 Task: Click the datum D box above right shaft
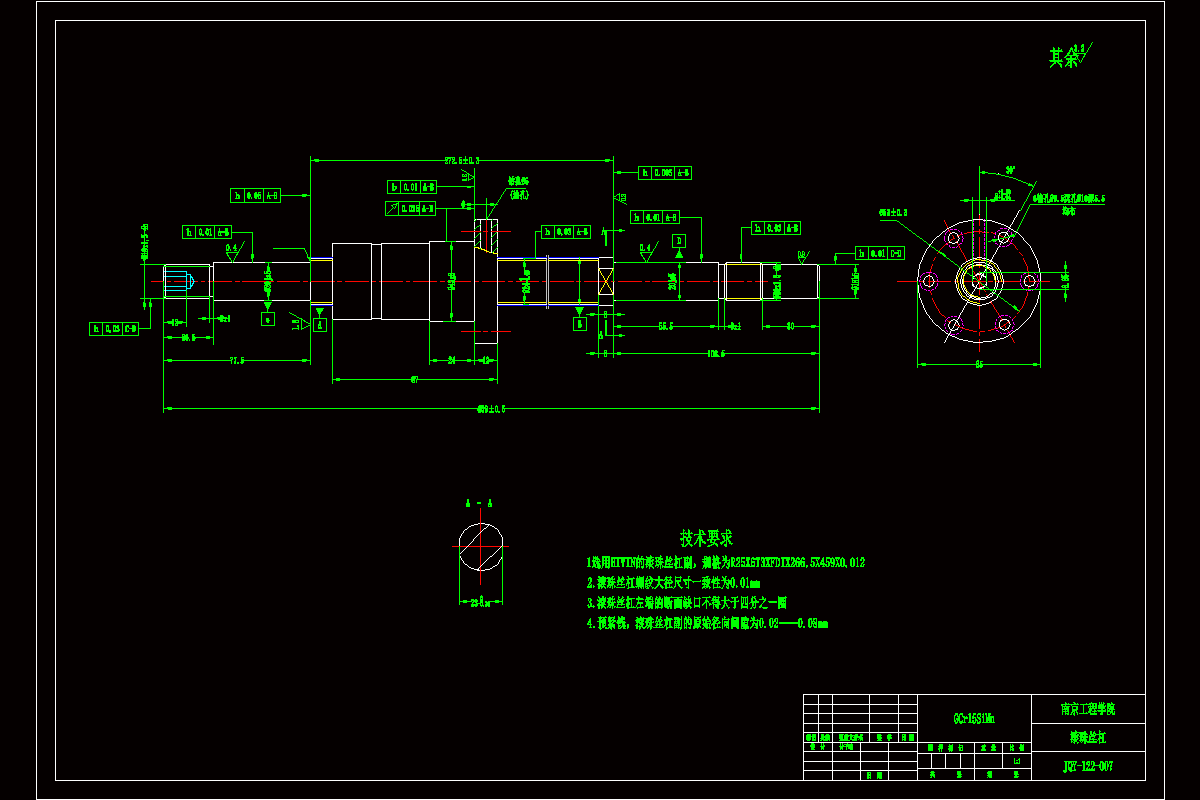[x=679, y=240]
